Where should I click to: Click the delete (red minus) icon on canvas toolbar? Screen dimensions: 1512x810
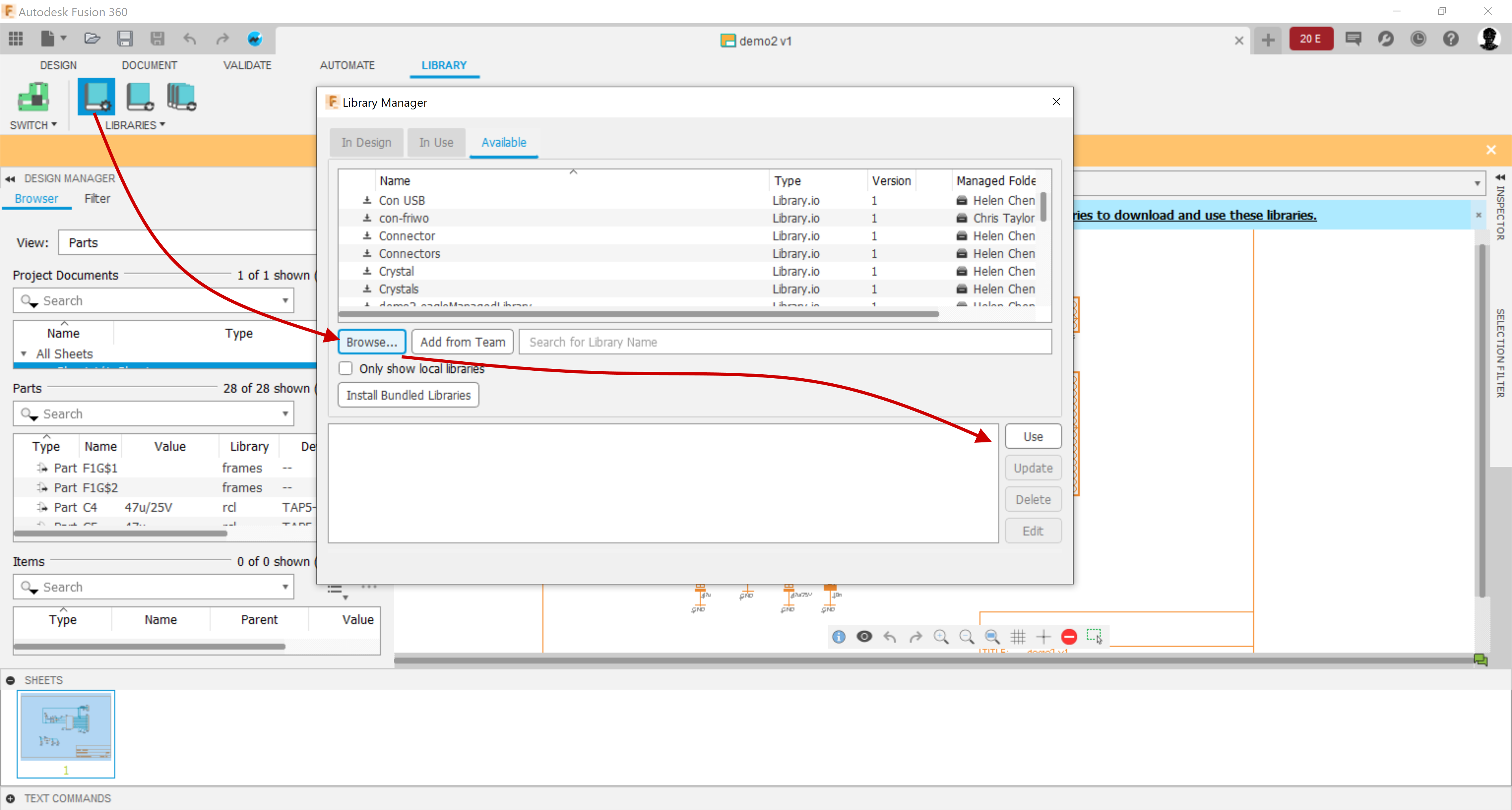(x=1069, y=637)
